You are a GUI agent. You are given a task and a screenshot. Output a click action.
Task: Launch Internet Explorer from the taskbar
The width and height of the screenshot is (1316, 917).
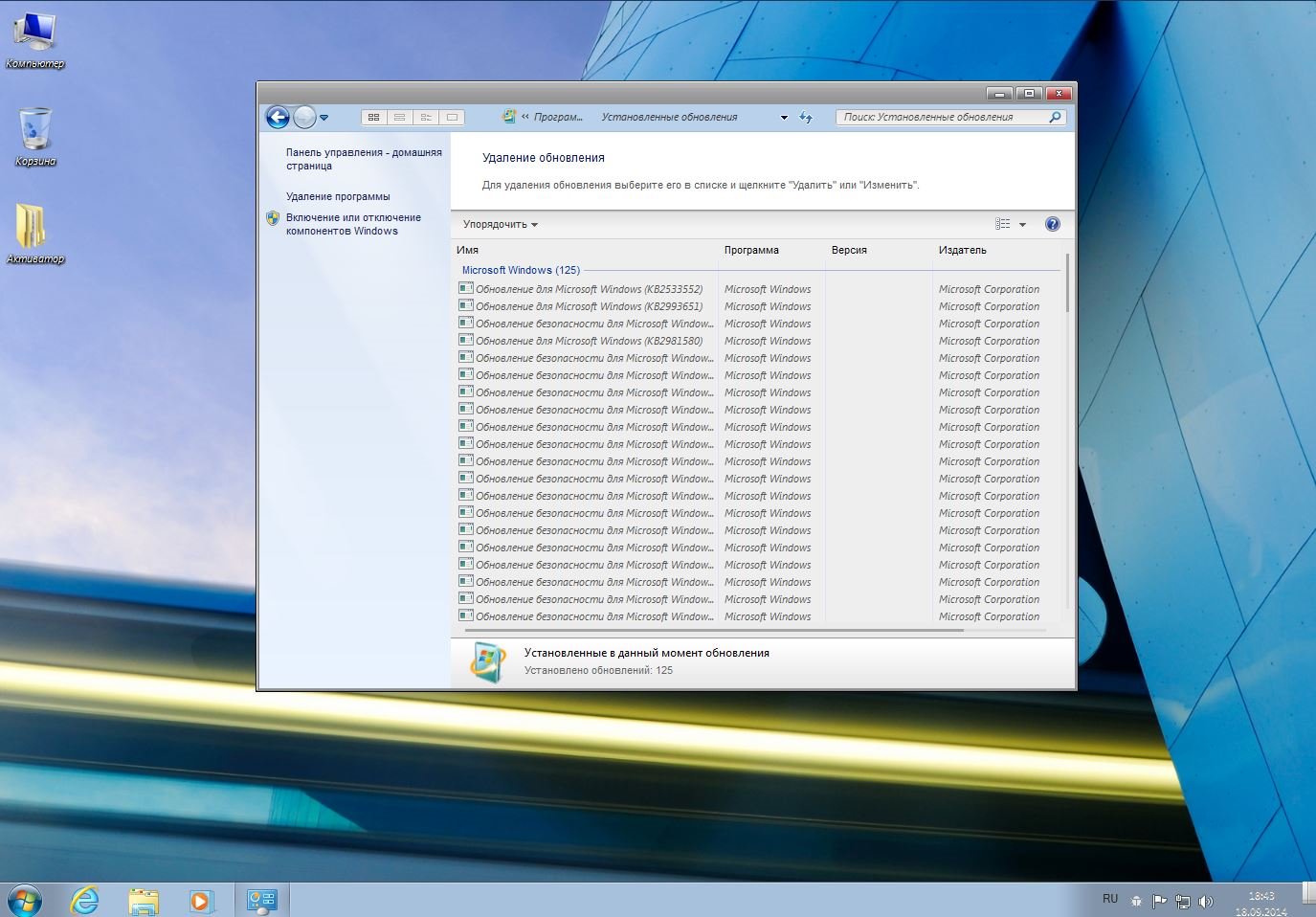(x=85, y=900)
